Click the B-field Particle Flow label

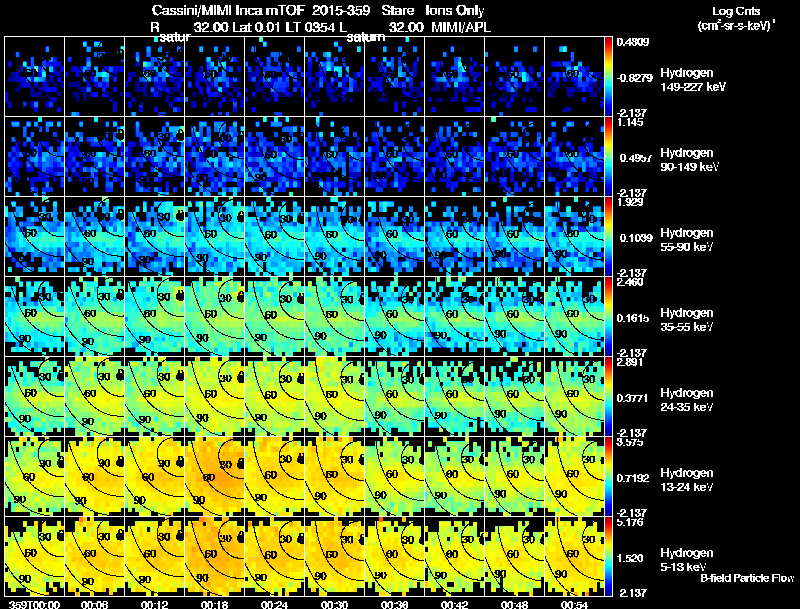tap(747, 578)
